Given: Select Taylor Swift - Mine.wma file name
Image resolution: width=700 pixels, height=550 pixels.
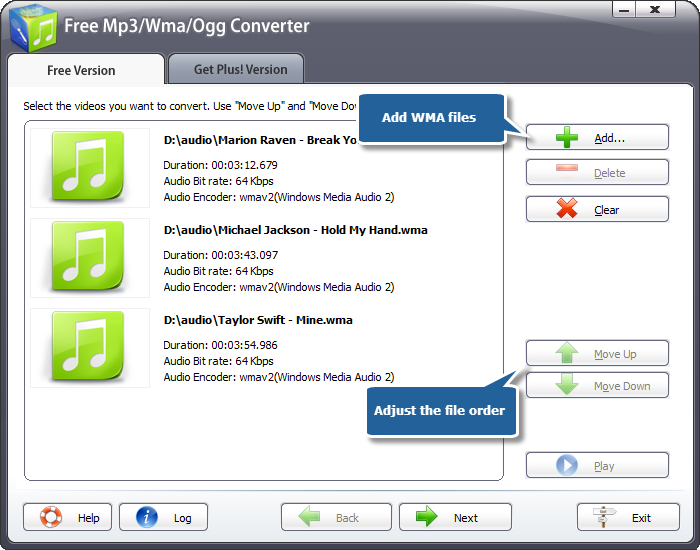Looking at the screenshot, I should [258, 320].
